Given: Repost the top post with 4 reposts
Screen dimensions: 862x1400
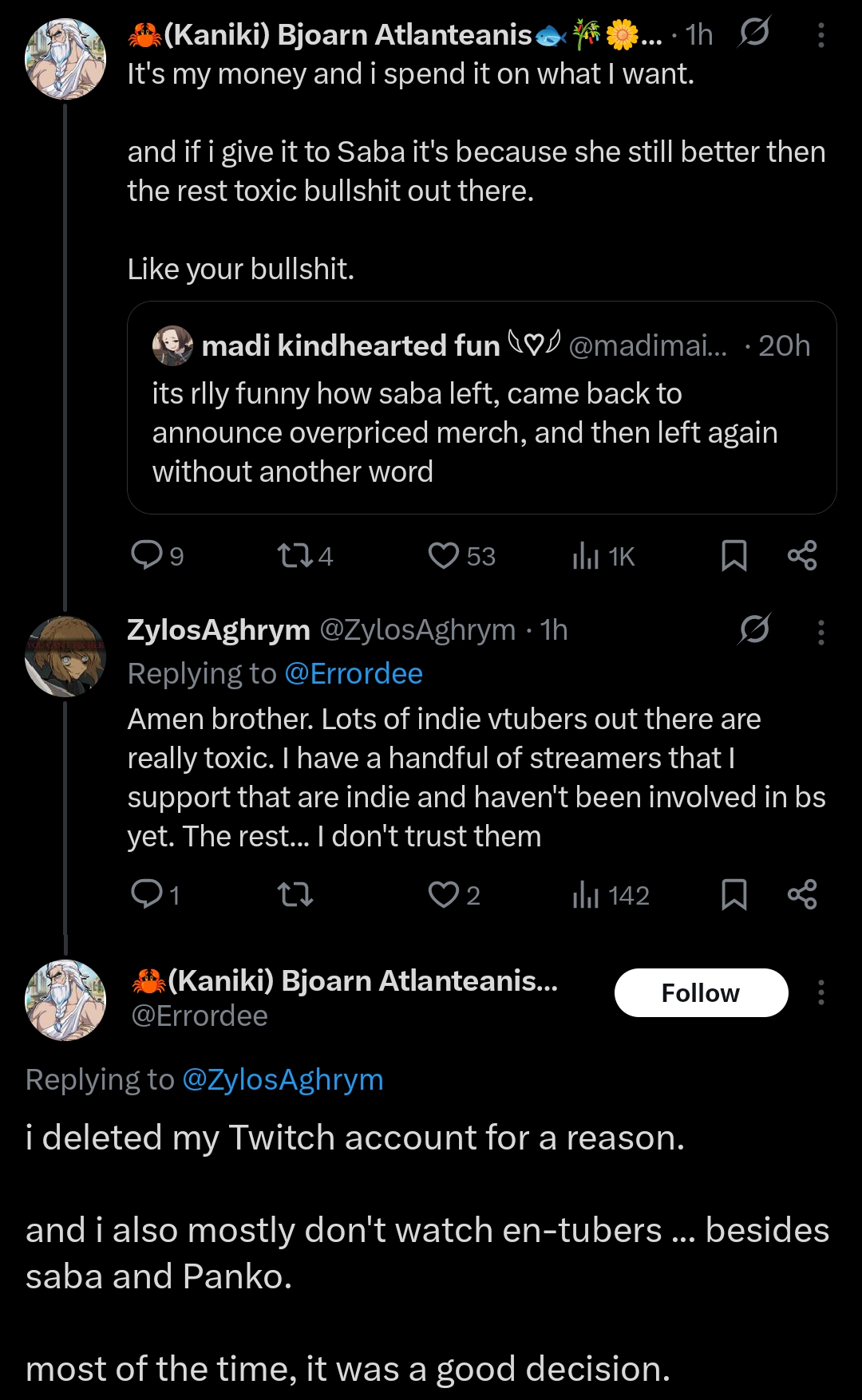Looking at the screenshot, I should tap(295, 555).
